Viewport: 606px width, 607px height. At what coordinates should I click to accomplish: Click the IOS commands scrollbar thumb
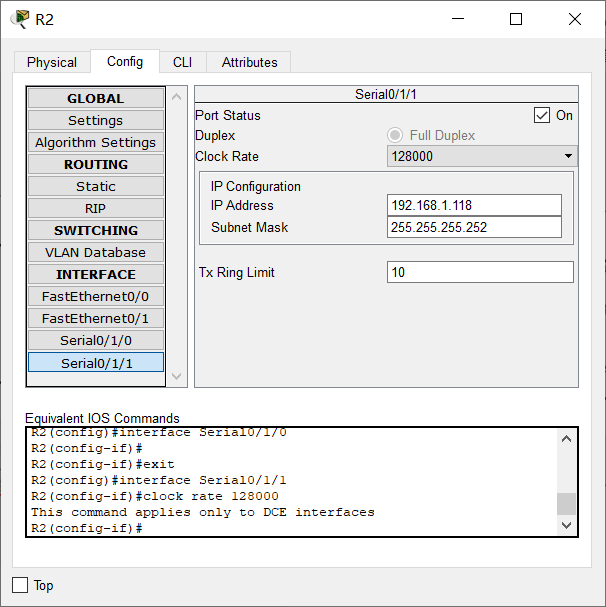[567, 504]
